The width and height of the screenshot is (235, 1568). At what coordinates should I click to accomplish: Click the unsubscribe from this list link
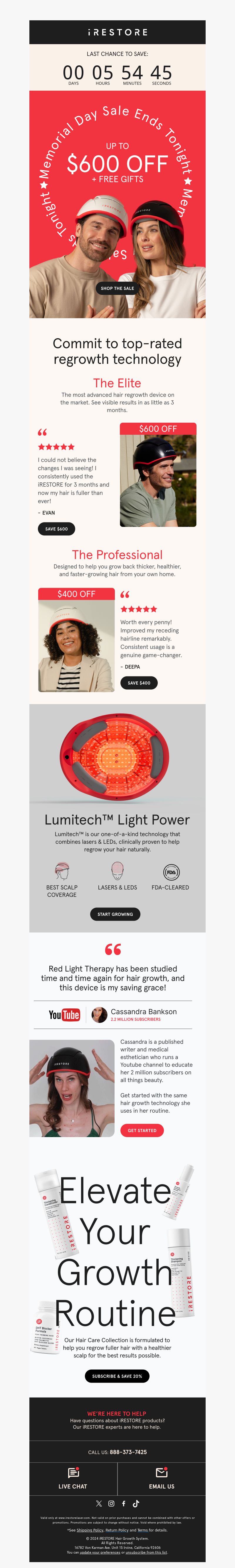pyautogui.click(x=146, y=1552)
